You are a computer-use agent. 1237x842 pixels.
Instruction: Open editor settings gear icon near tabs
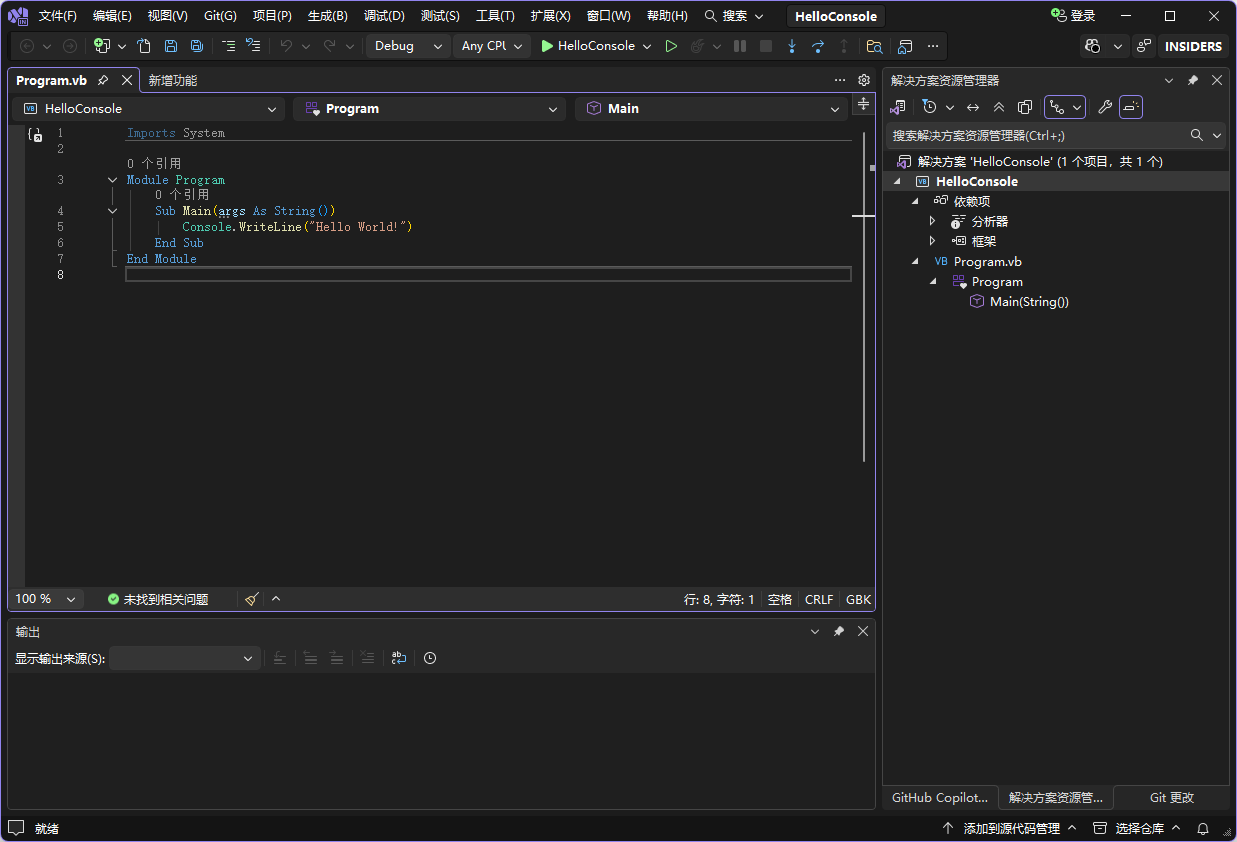[x=864, y=80]
